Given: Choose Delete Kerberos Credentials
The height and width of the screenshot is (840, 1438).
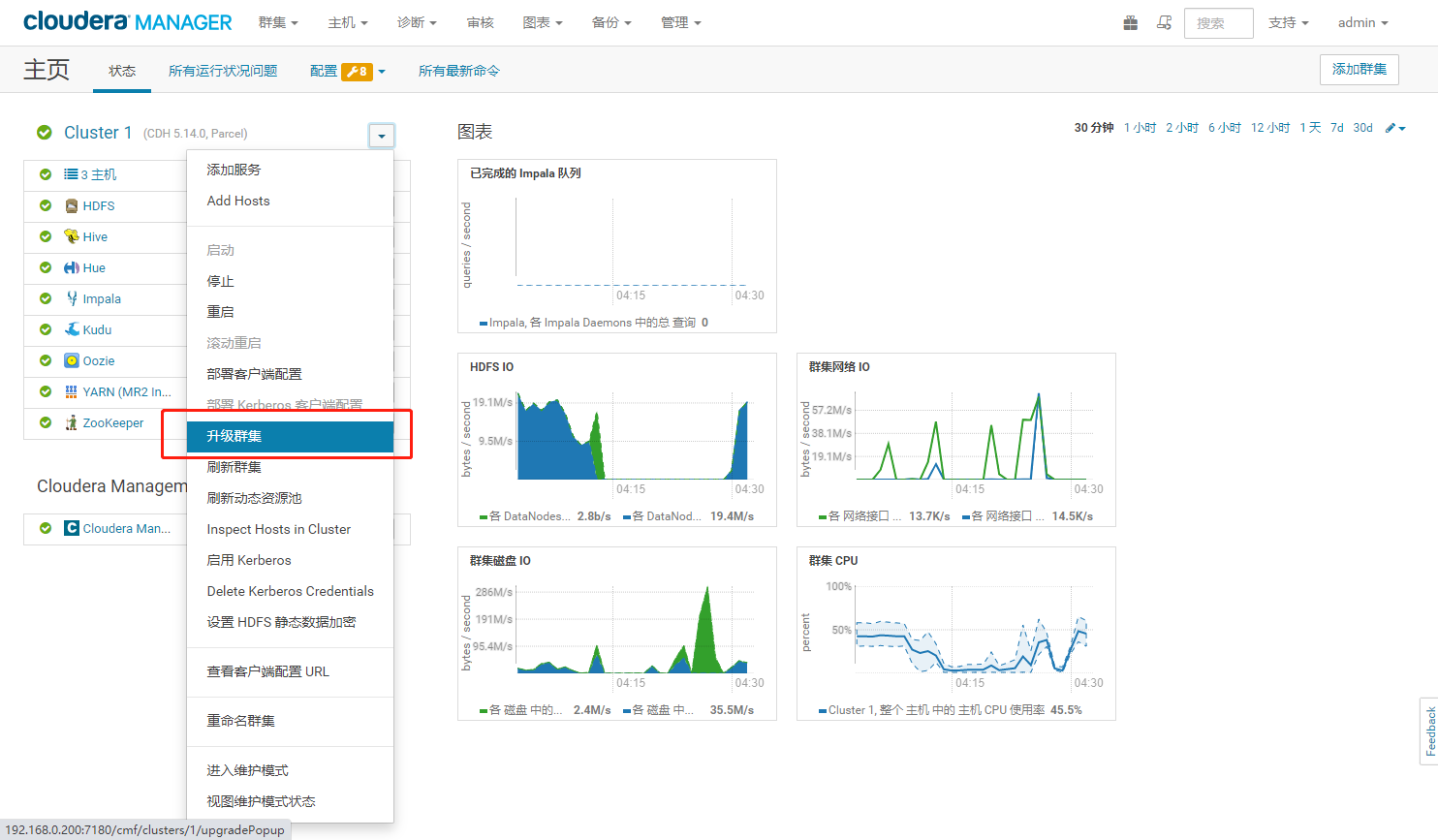Looking at the screenshot, I should [290, 591].
